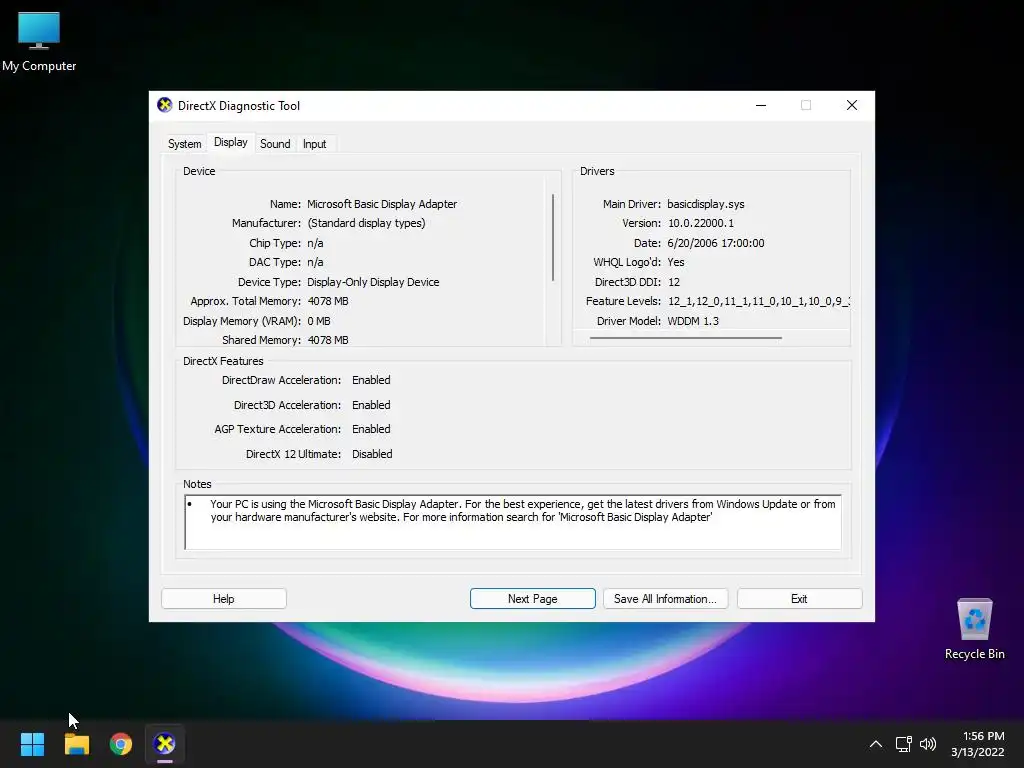Click the 'Device' group label
This screenshot has height=768, width=1024.
pos(199,171)
